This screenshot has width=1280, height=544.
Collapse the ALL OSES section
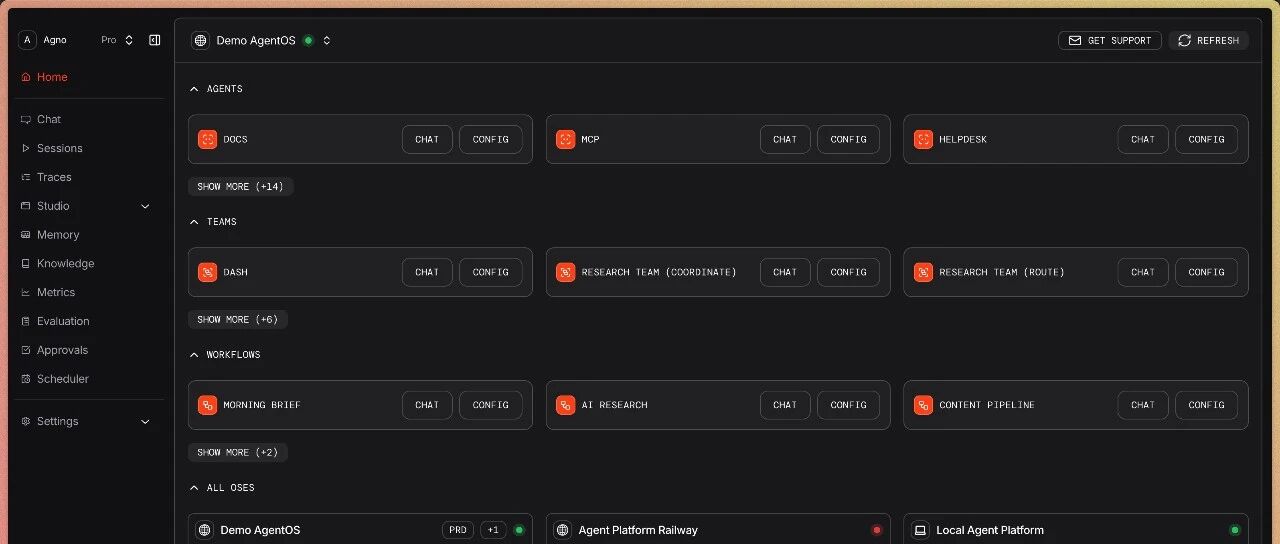click(x=194, y=488)
